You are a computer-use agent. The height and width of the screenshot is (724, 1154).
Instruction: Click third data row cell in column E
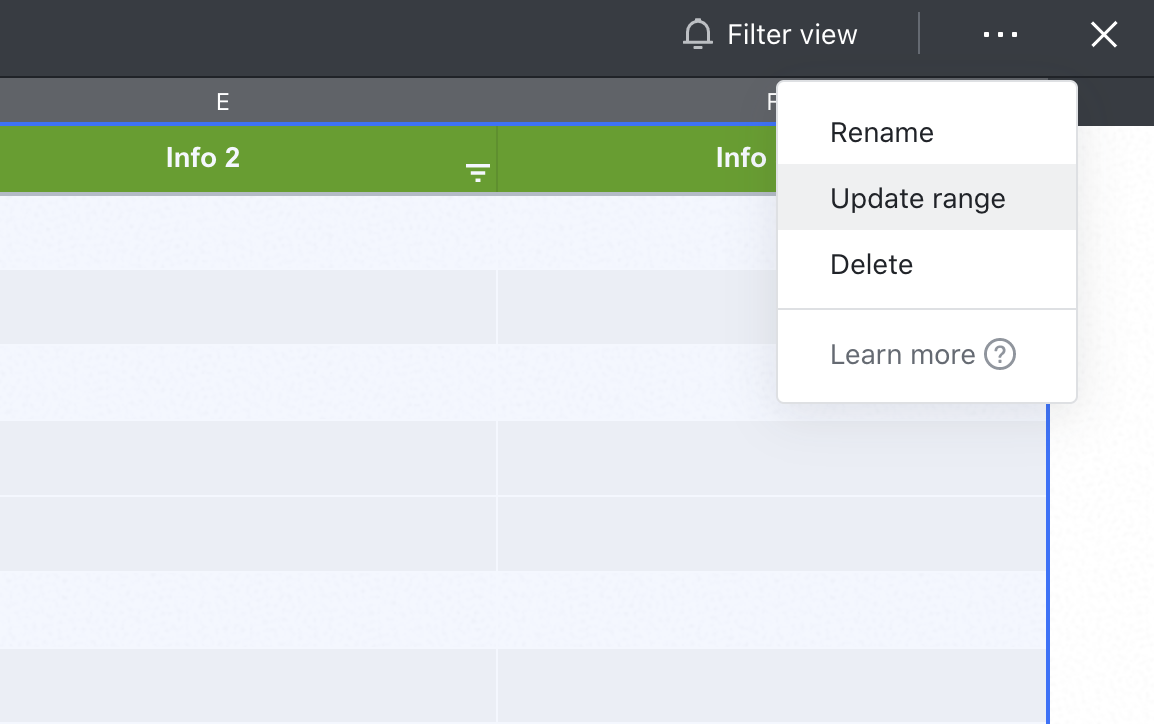[x=248, y=382]
